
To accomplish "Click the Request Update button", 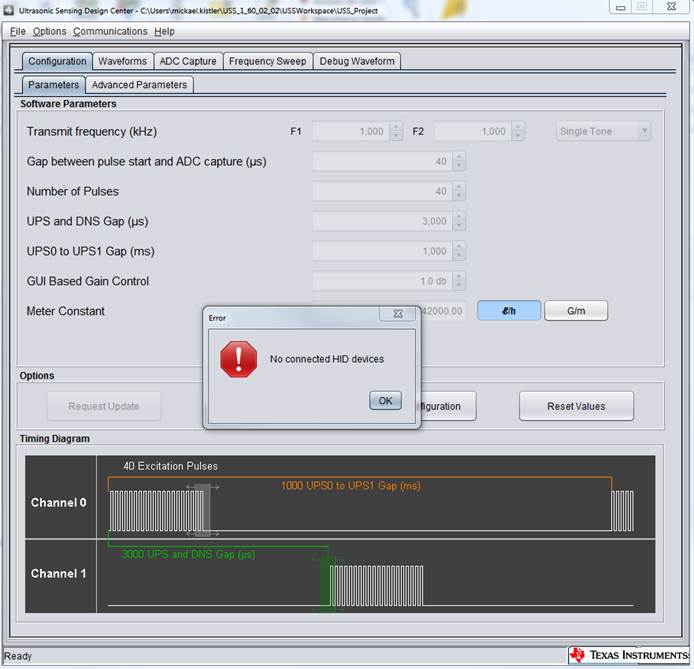I will 104,406.
